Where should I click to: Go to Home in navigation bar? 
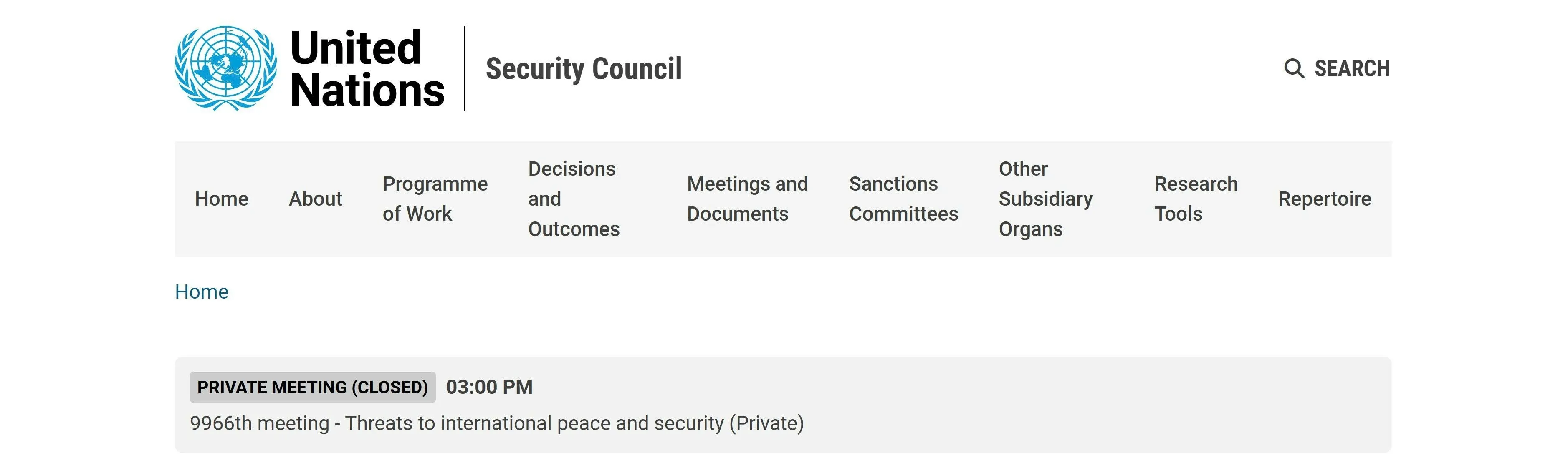tap(222, 199)
